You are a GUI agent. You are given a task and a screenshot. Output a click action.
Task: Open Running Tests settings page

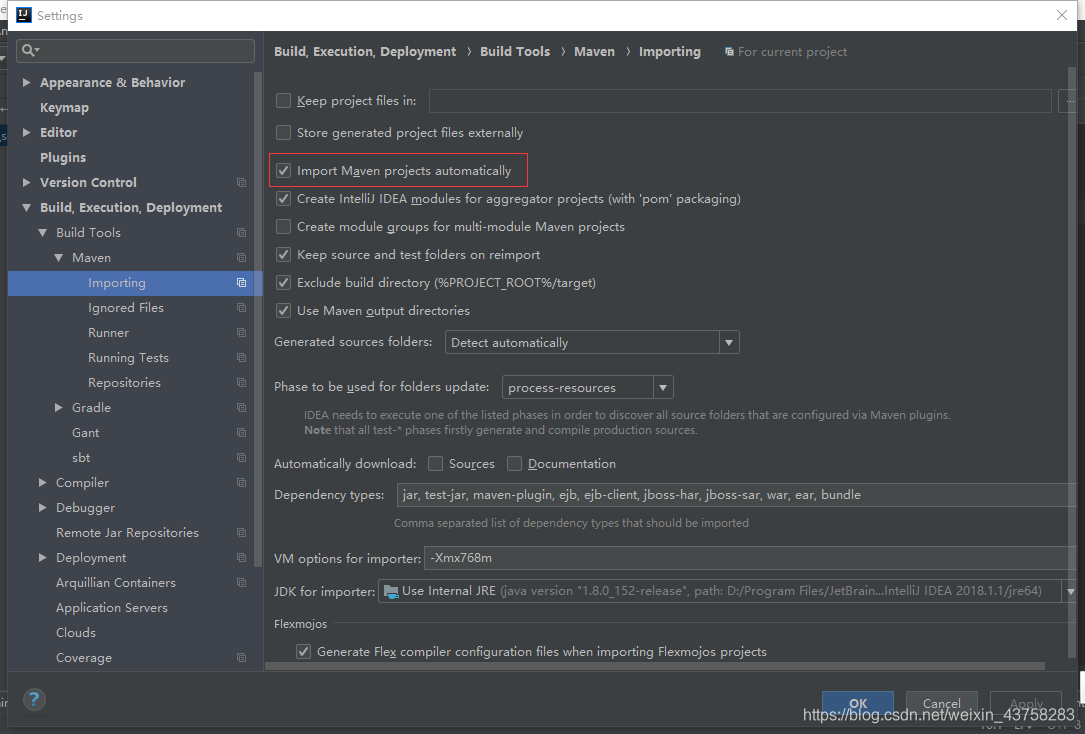[128, 358]
